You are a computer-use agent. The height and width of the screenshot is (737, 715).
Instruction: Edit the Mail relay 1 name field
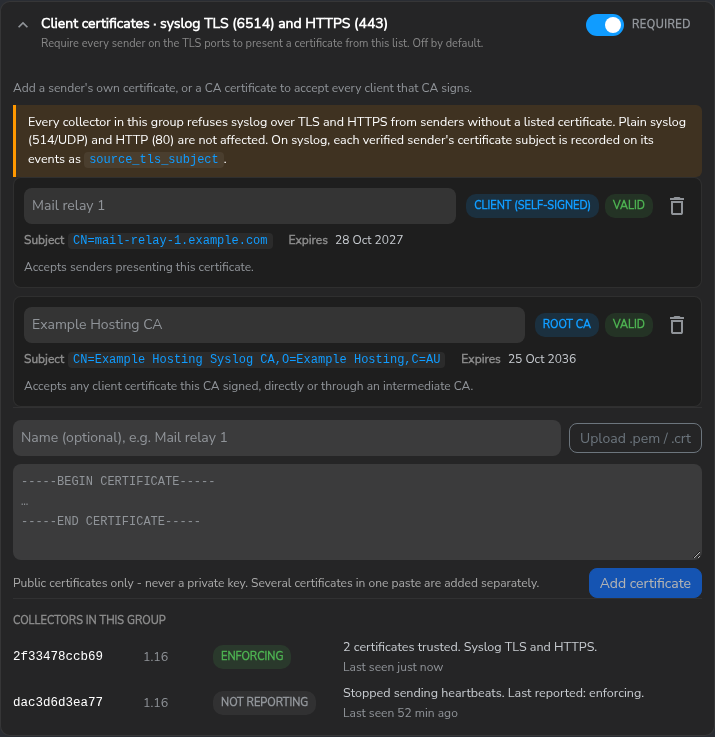pos(240,206)
